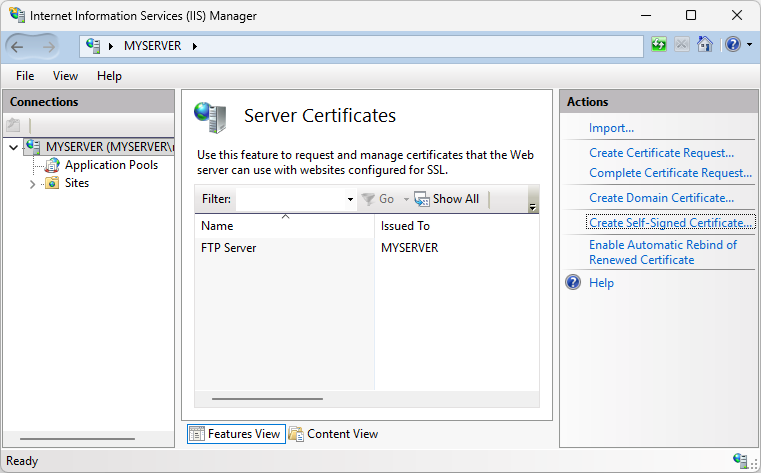This screenshot has height=473, width=761.
Task: Click the Home icon in toolbar
Action: tap(705, 45)
